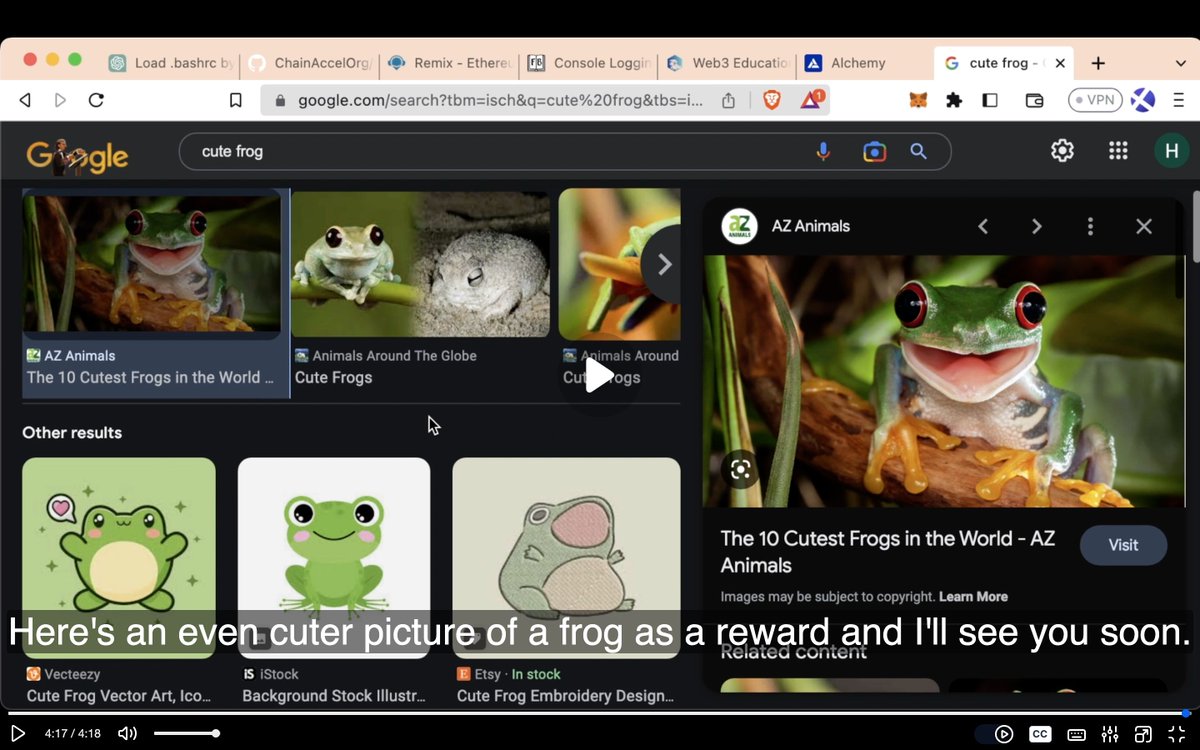Image resolution: width=1200 pixels, height=750 pixels.
Task: Bookmark this page icon
Action: click(236, 100)
